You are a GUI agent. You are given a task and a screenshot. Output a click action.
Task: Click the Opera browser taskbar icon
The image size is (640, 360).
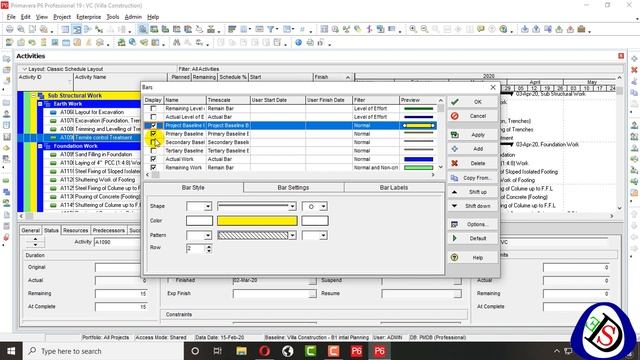point(264,351)
